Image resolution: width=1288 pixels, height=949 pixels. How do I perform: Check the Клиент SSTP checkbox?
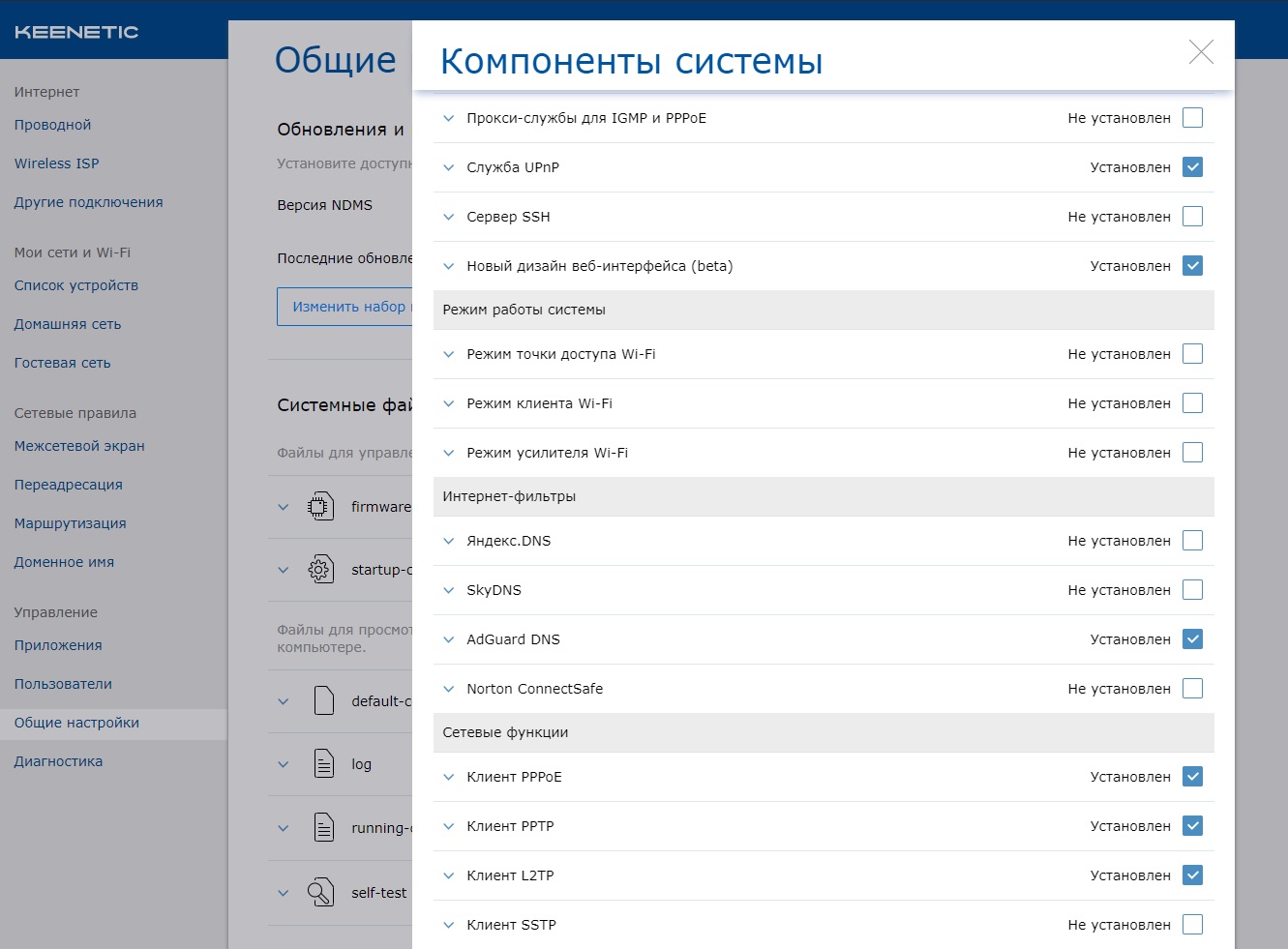click(1193, 925)
